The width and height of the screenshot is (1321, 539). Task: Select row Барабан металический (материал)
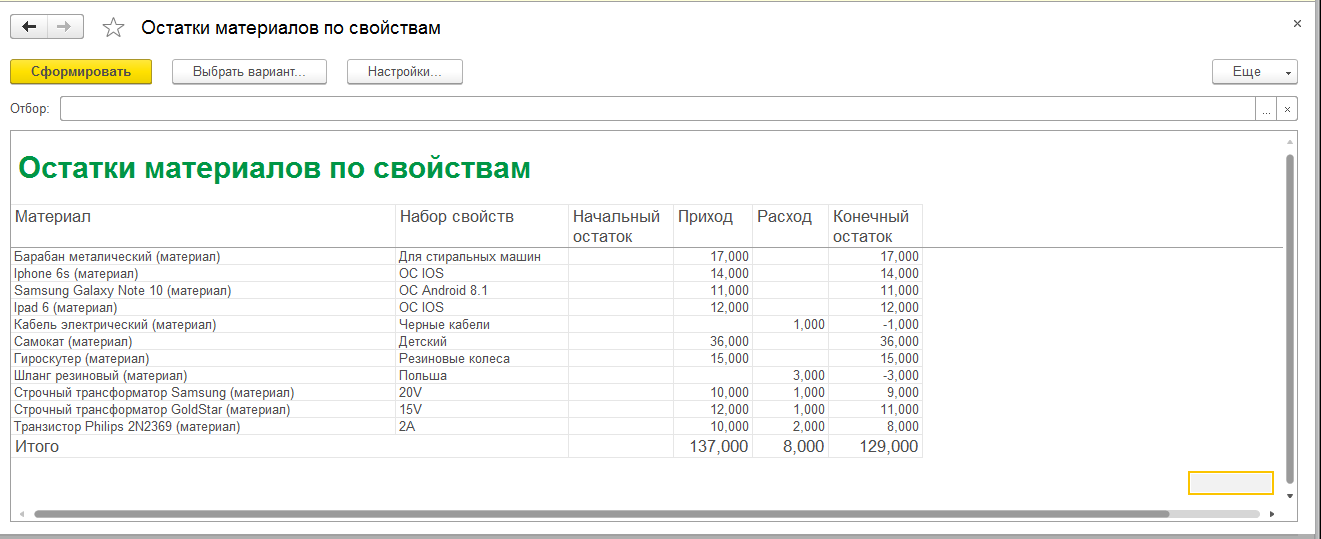(x=466, y=256)
